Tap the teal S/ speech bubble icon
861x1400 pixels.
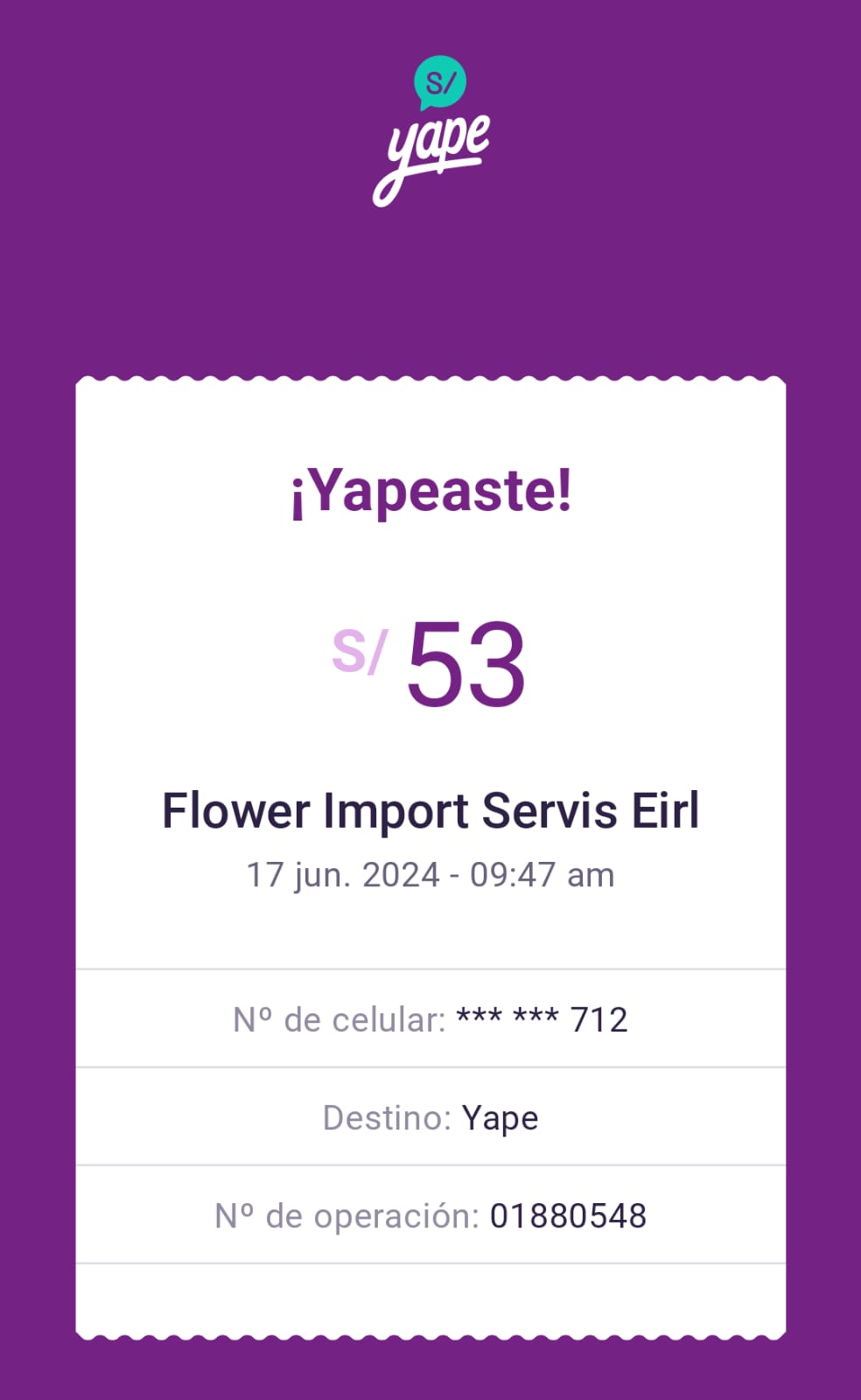[439, 82]
